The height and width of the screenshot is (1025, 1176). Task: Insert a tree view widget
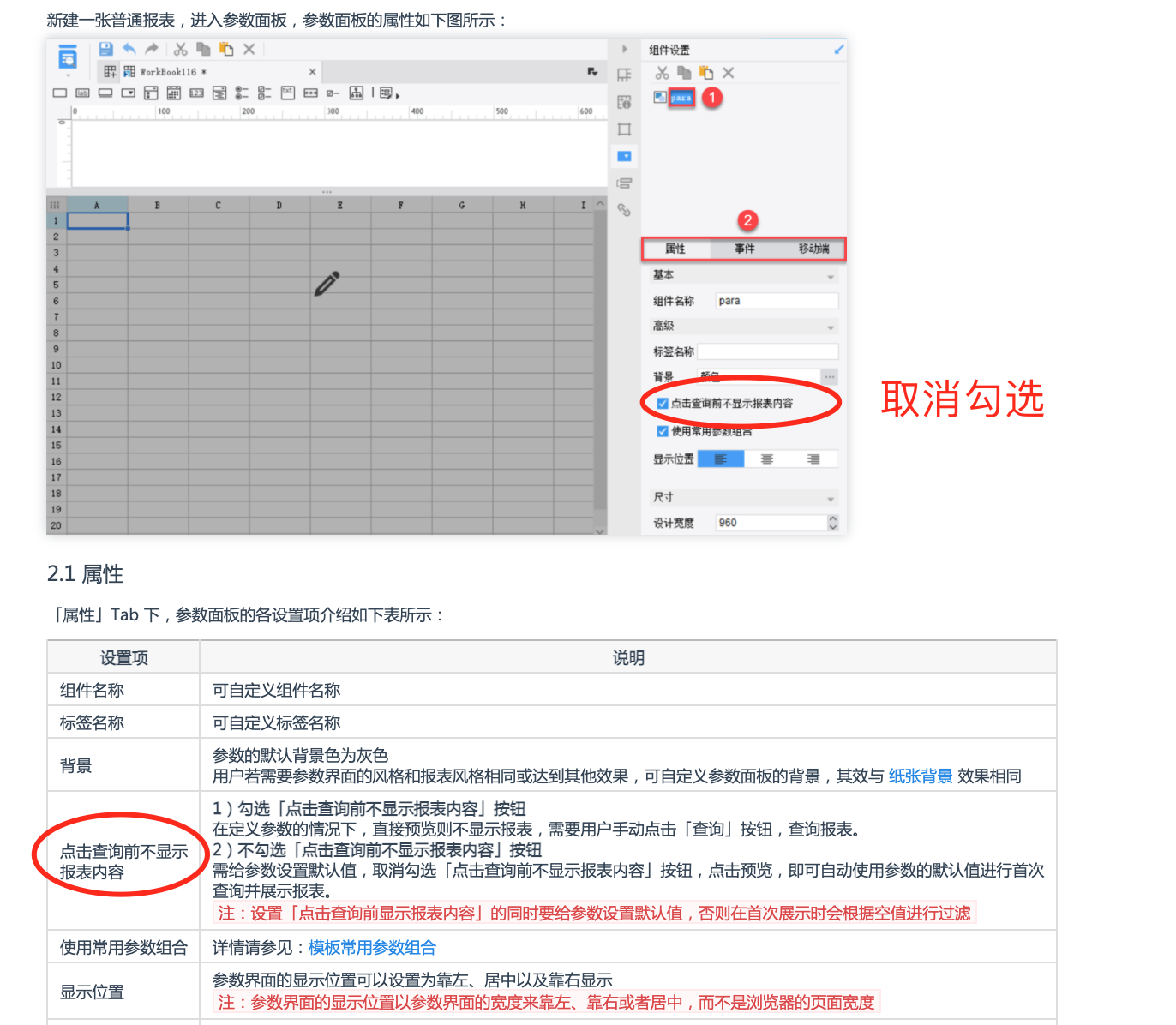point(356,93)
